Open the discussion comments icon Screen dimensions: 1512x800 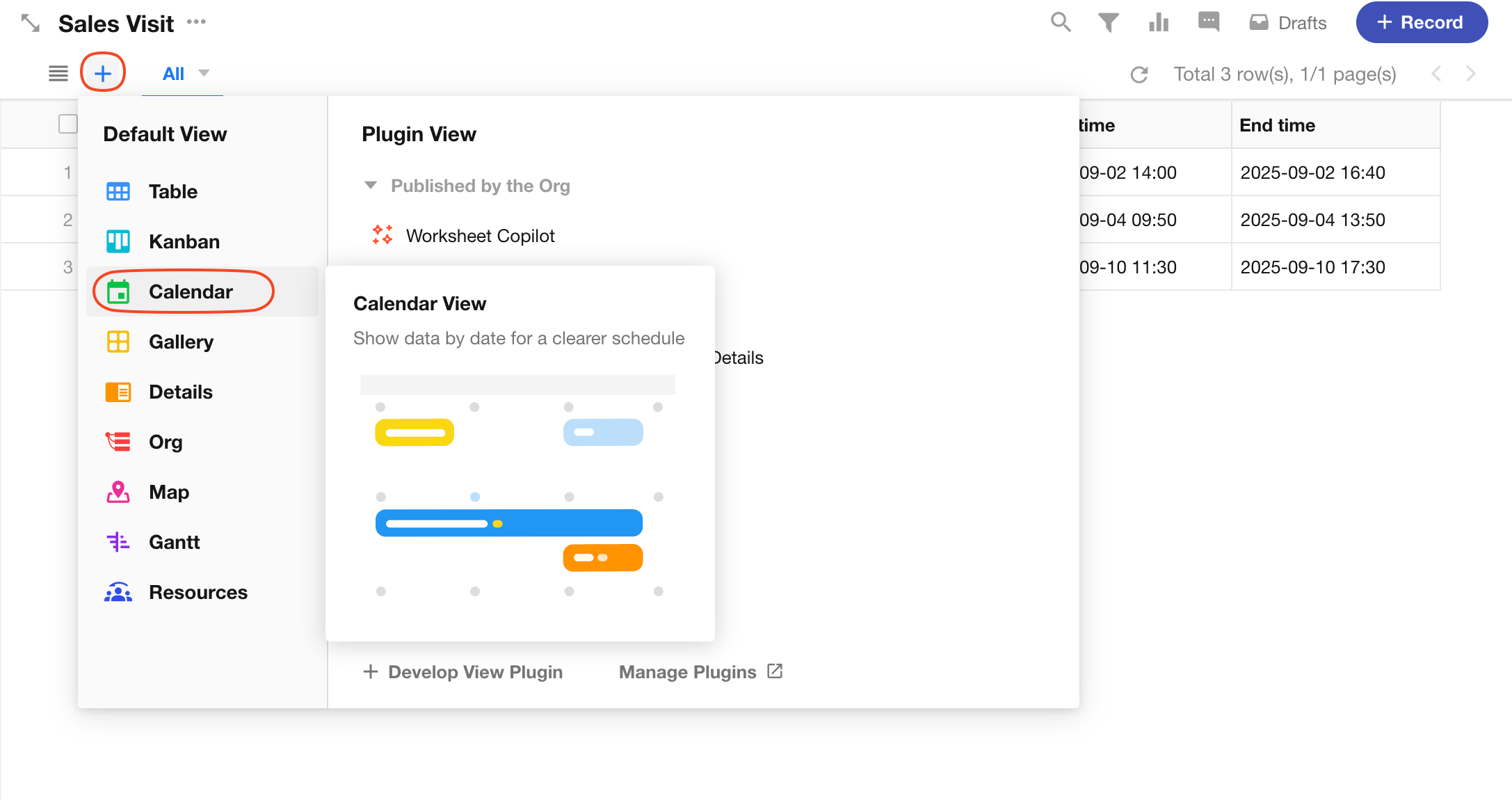(x=1209, y=22)
